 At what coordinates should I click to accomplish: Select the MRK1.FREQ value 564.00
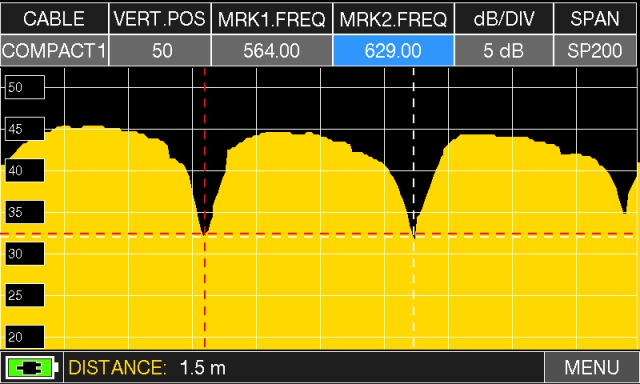pyautogui.click(x=271, y=51)
